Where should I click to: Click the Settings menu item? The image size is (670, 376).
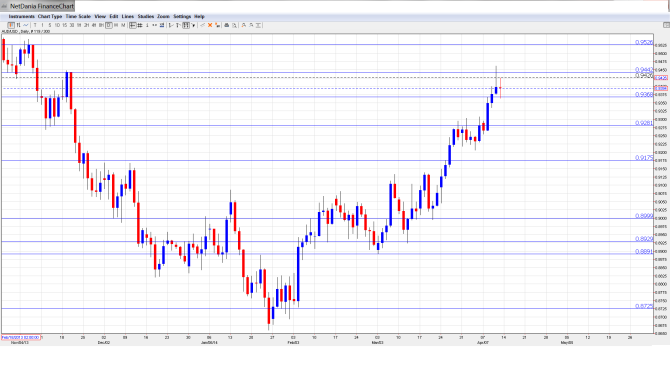[182, 16]
